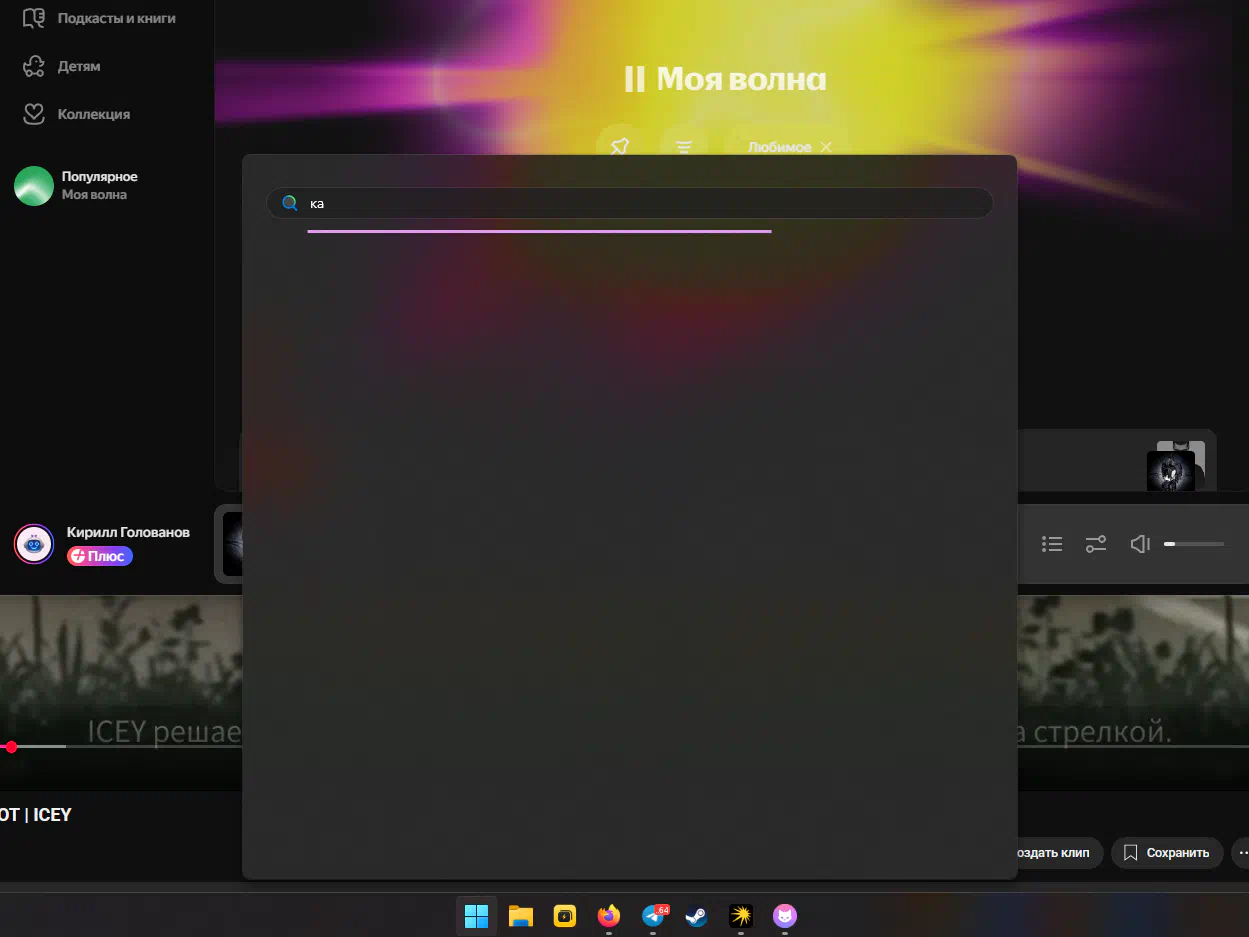The width and height of the screenshot is (1249, 937).
Task: Open File Explorer from the taskbar
Action: pos(521,916)
